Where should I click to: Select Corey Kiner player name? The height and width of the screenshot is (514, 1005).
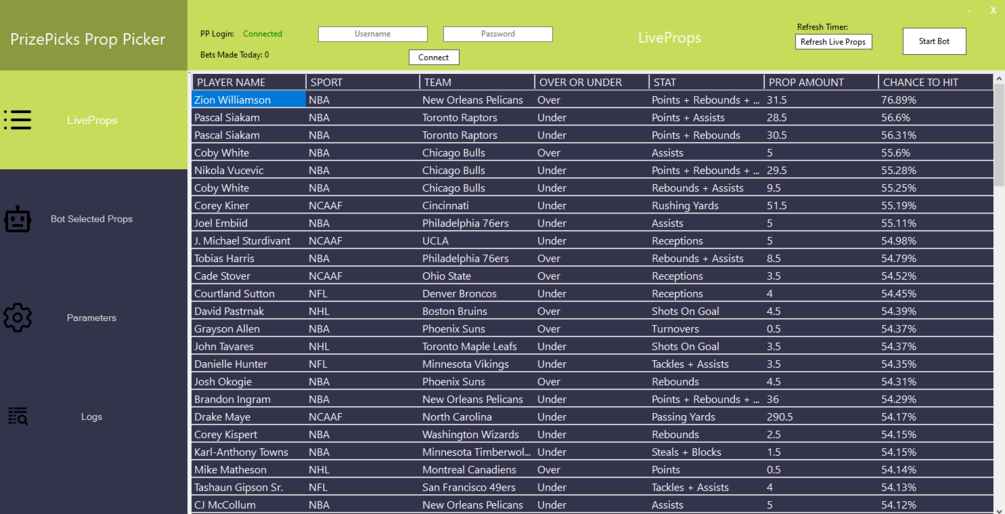click(249, 206)
